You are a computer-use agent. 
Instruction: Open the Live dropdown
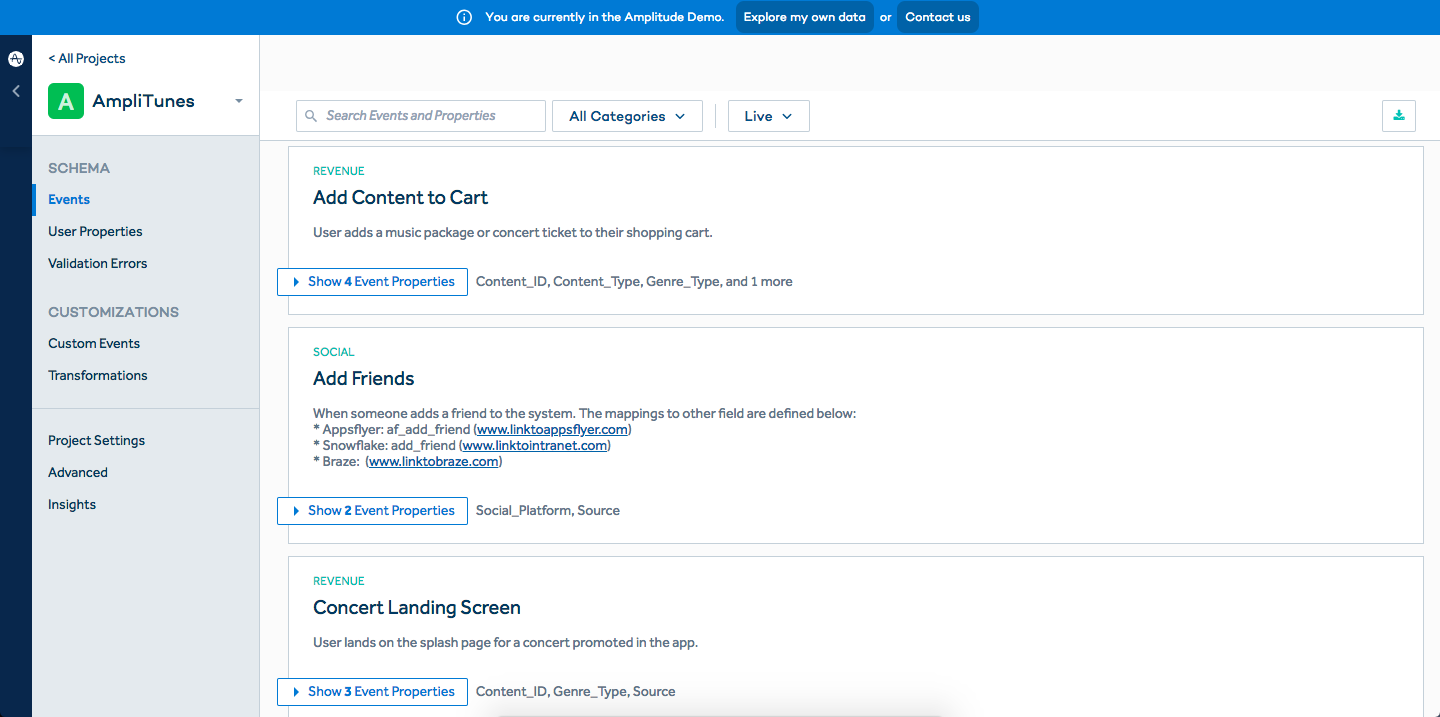(768, 116)
